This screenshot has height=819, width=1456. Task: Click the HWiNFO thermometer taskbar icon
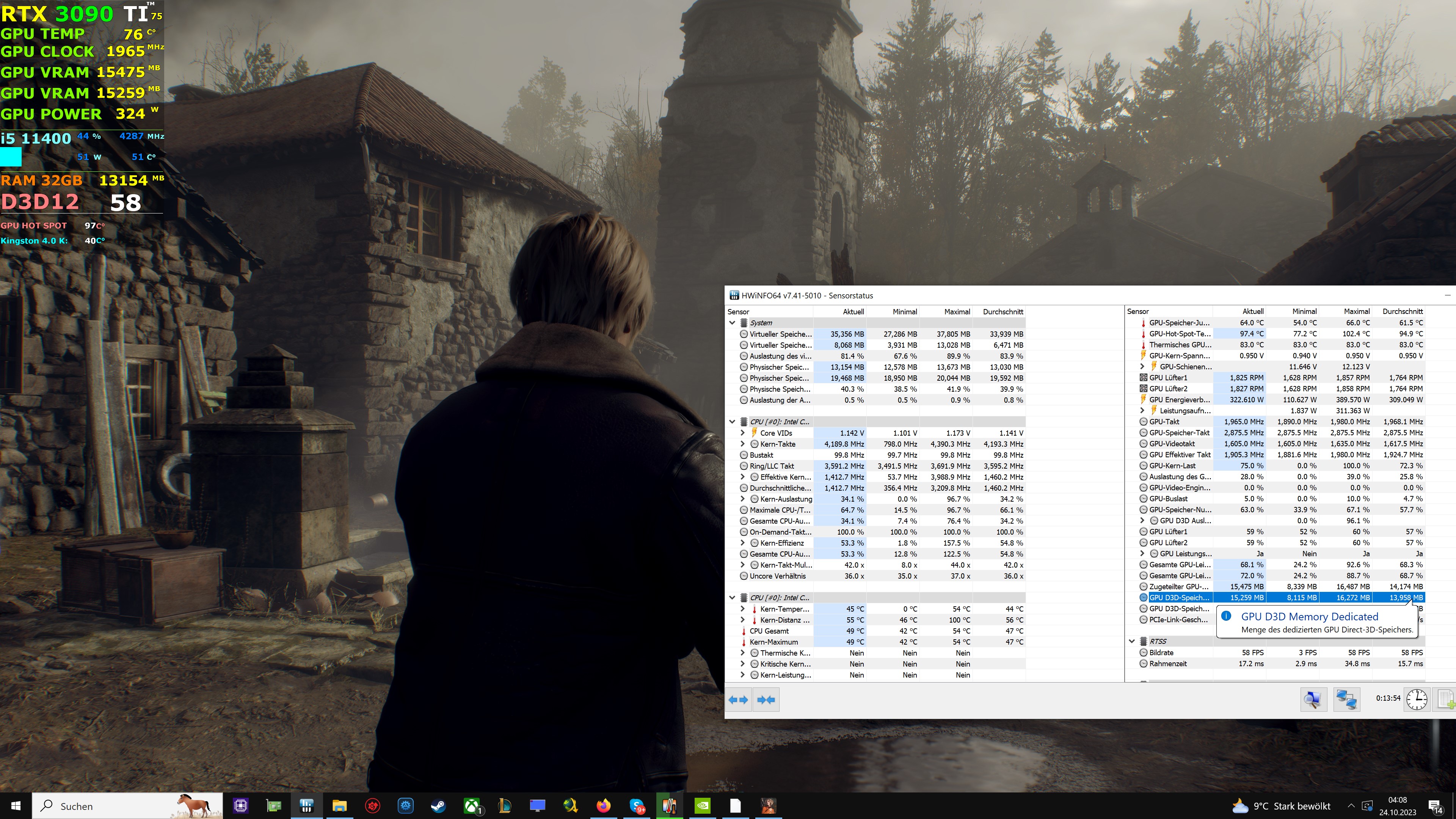pyautogui.click(x=669, y=805)
